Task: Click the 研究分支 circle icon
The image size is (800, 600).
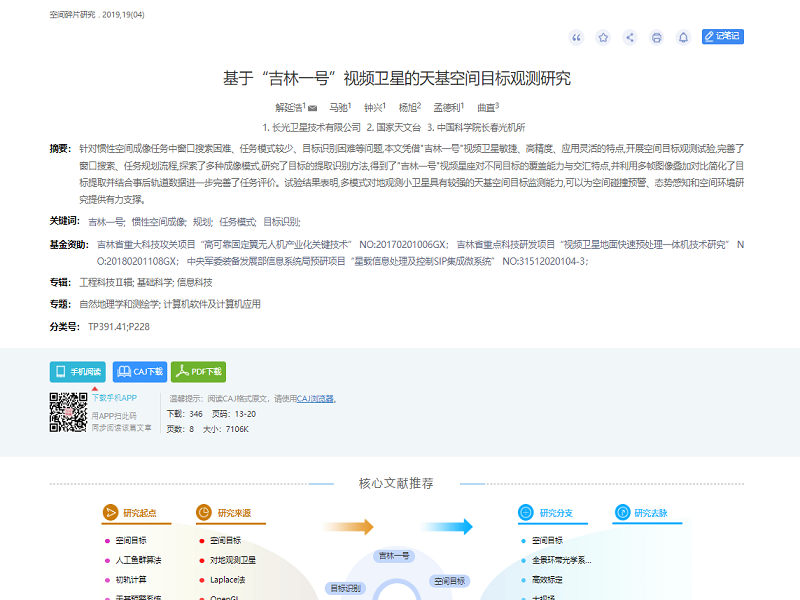Action: (x=525, y=513)
